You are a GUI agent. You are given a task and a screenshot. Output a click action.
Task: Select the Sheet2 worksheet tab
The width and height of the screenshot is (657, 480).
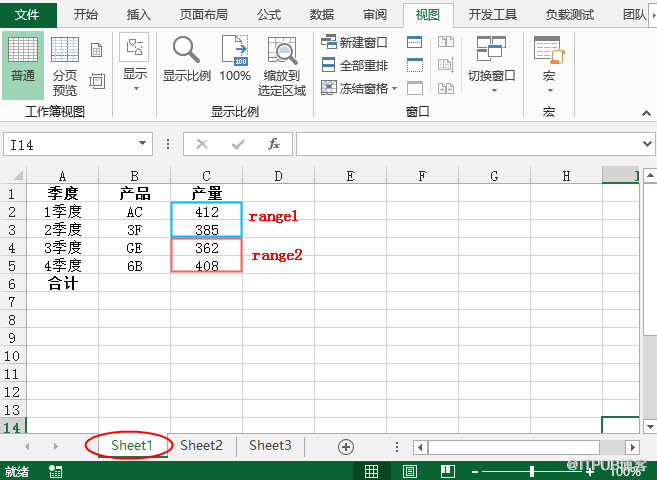pos(201,446)
